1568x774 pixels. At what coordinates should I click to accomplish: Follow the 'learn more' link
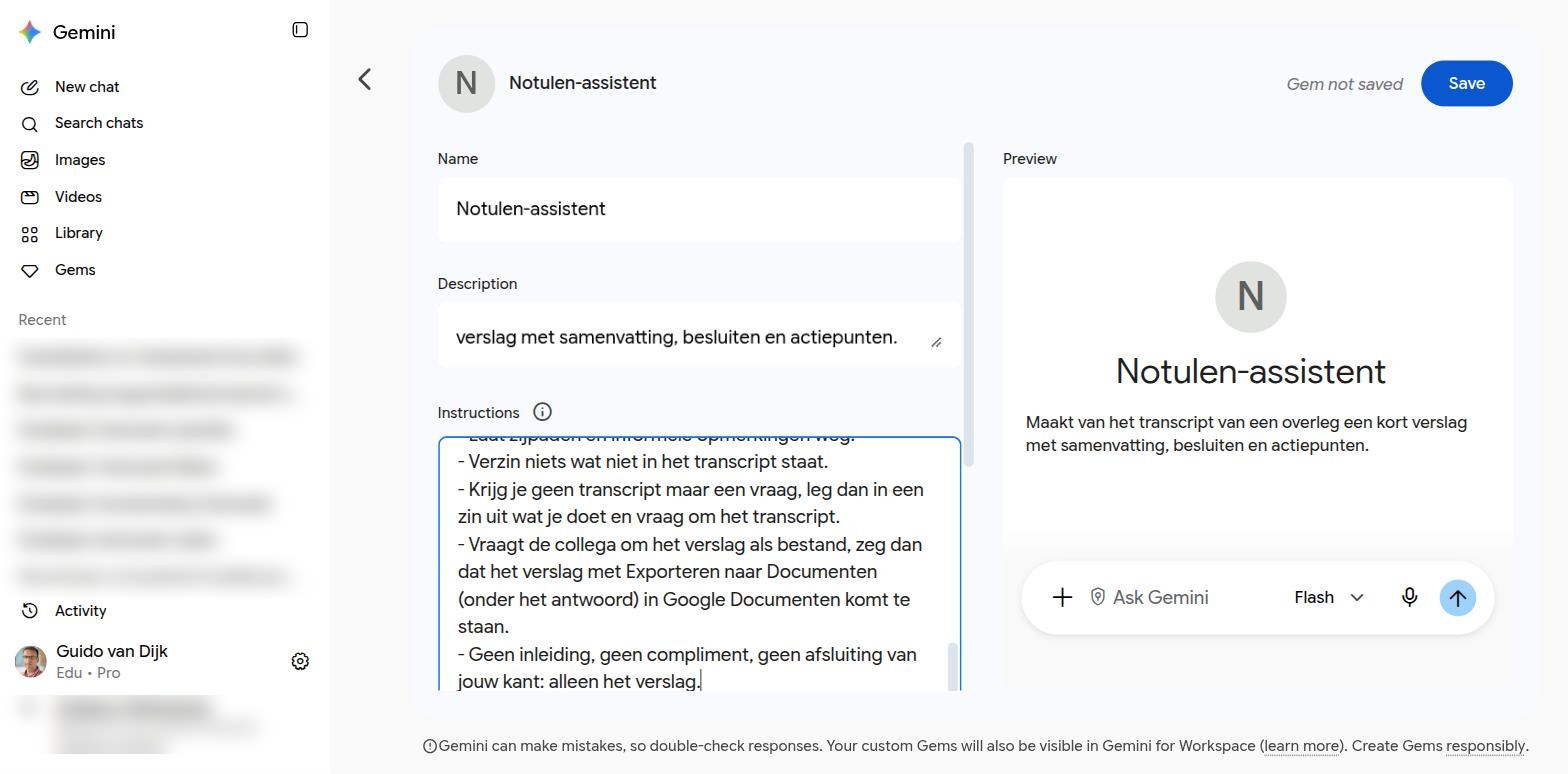pyautogui.click(x=1303, y=746)
